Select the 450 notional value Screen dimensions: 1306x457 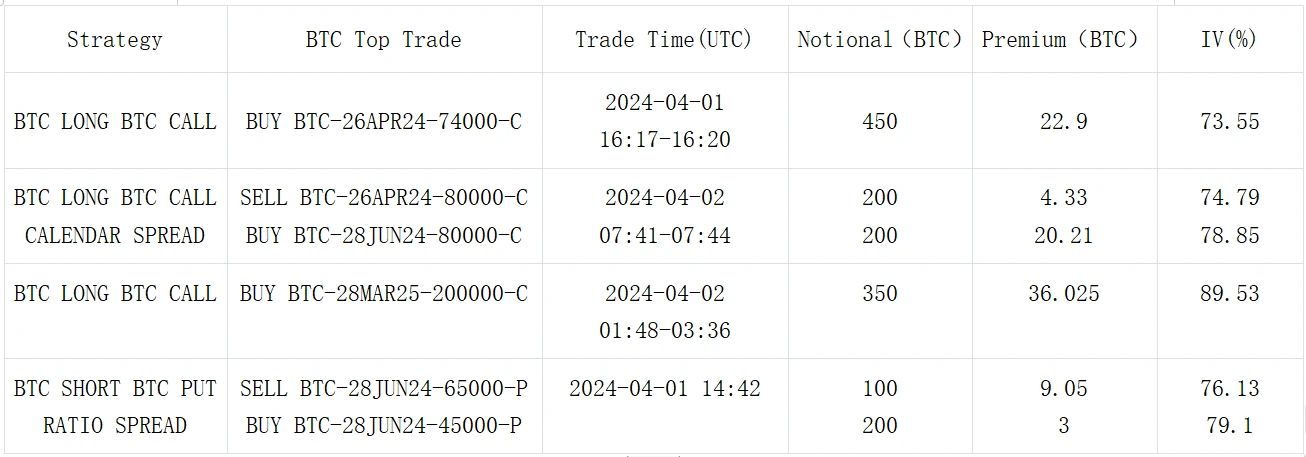coord(880,122)
